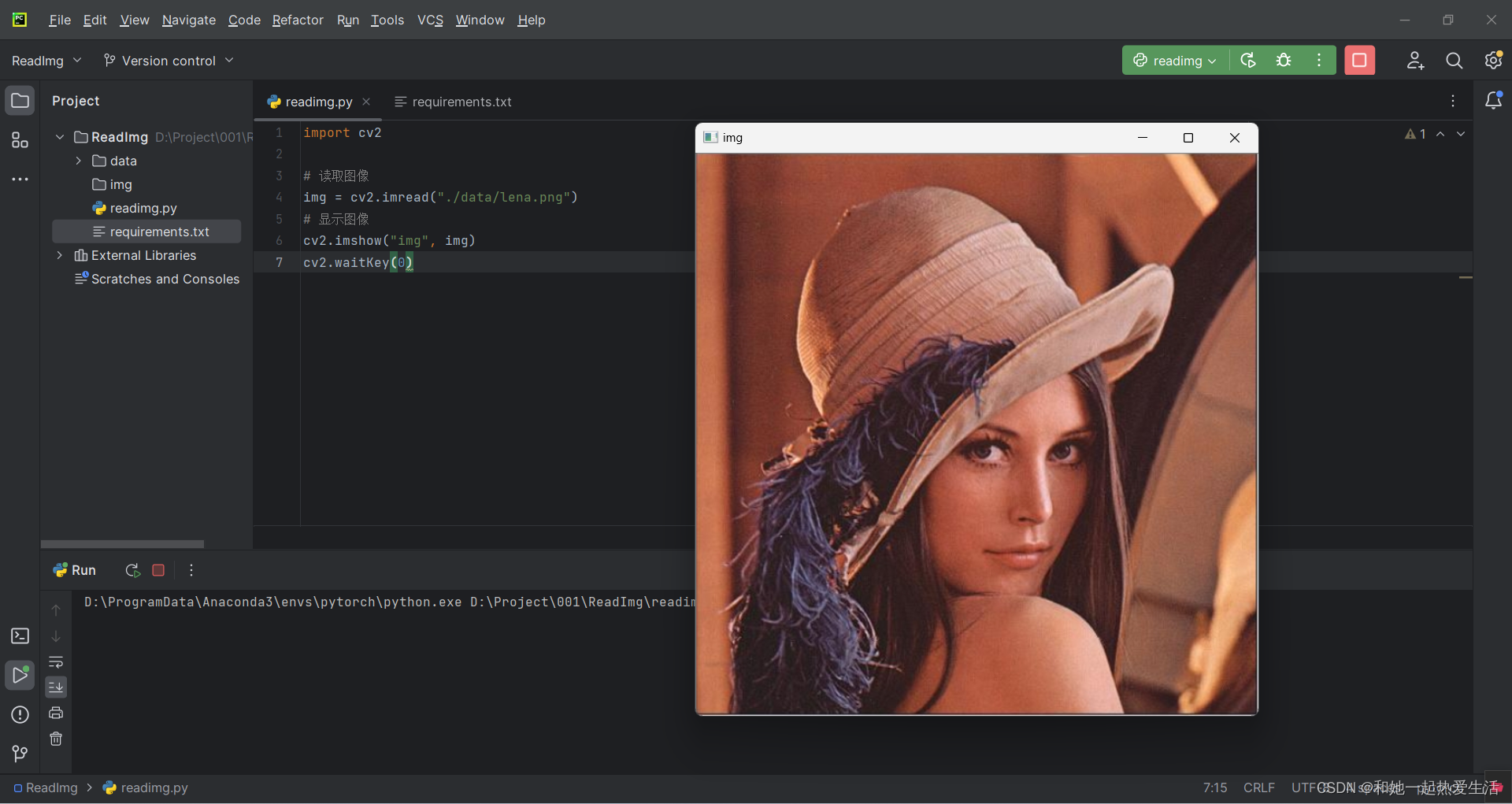The width and height of the screenshot is (1512, 804).
Task: Go to previous highlighted error
Action: (1440, 134)
